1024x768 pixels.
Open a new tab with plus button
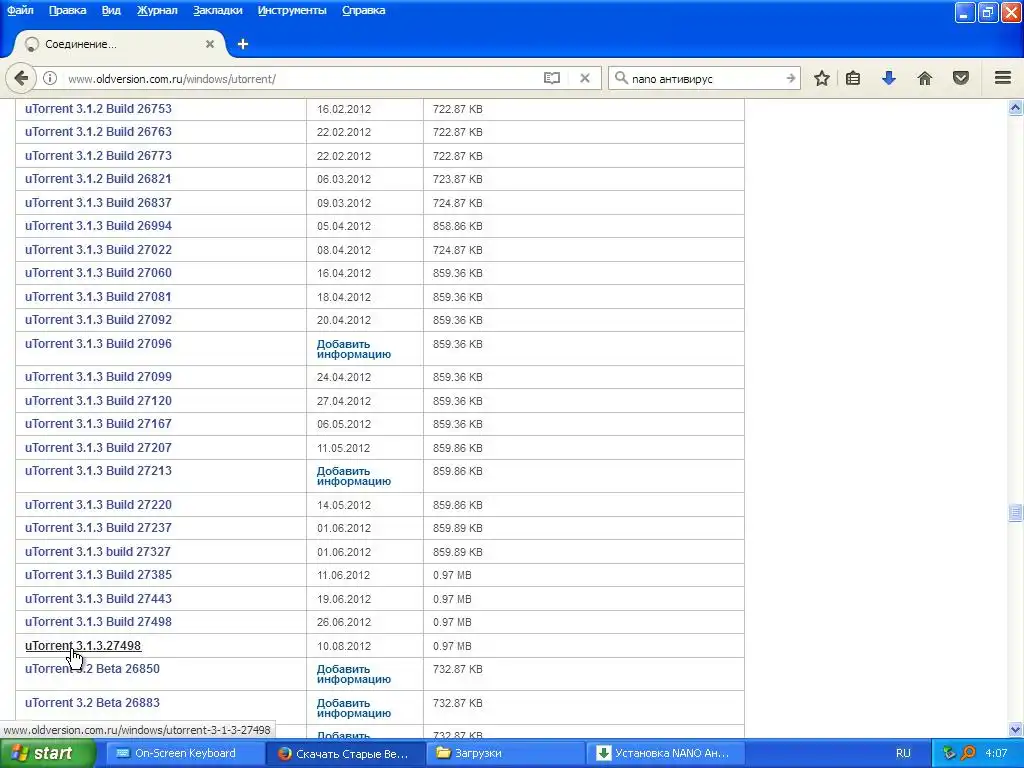[243, 44]
